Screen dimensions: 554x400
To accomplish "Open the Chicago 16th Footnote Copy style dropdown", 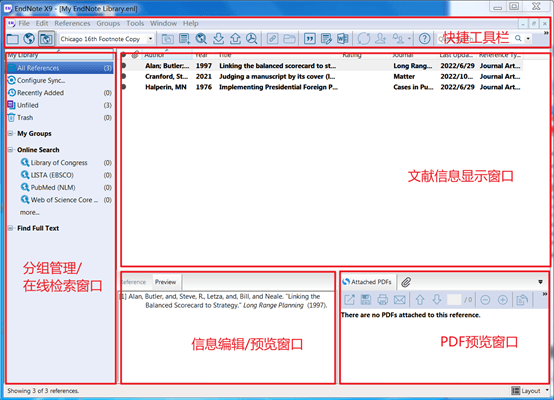I will coord(151,39).
